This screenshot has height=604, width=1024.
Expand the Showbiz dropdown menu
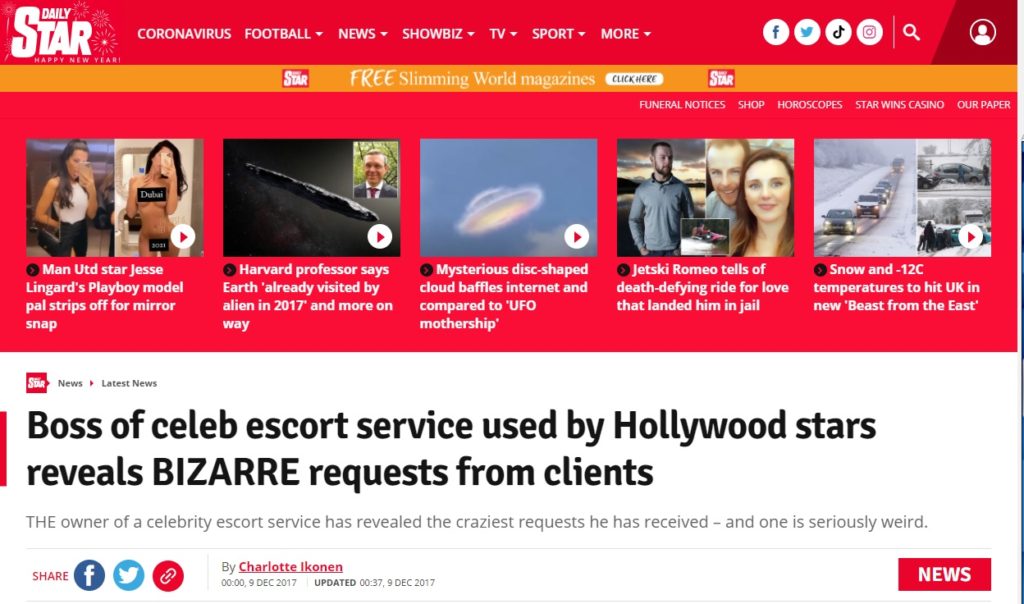[438, 33]
